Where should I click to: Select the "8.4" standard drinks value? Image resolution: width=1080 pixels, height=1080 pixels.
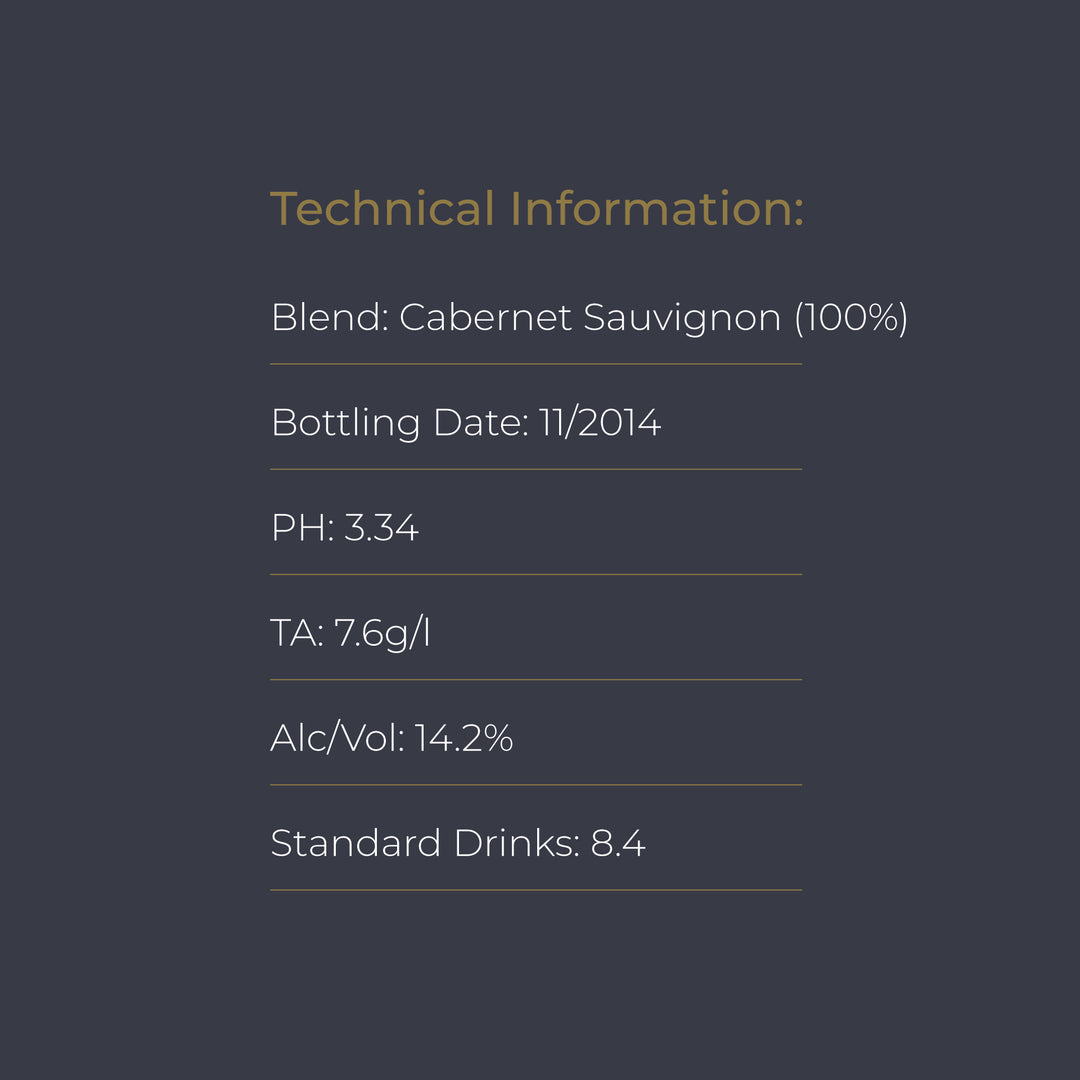coord(618,844)
